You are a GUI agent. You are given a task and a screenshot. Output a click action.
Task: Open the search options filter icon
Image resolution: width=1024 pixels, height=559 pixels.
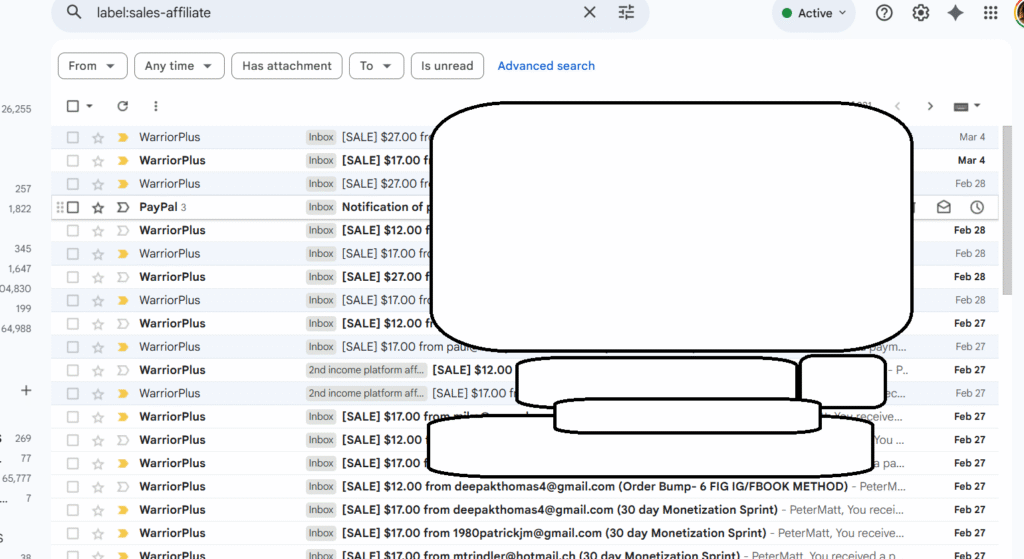pyautogui.click(x=626, y=12)
